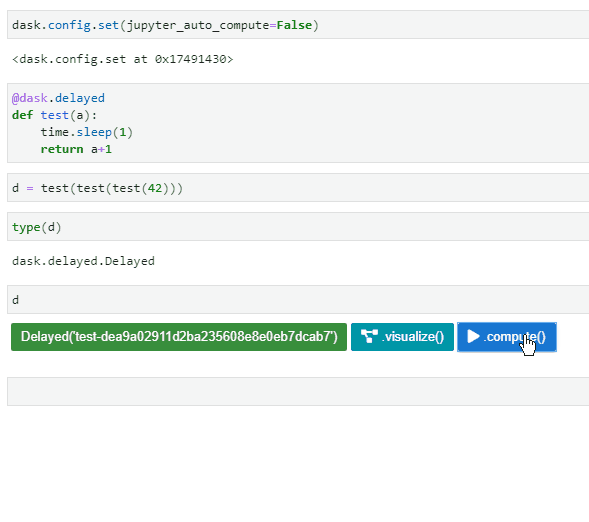589x522 pixels.
Task: Focus the type(d) code cell
Action: (x=298, y=226)
